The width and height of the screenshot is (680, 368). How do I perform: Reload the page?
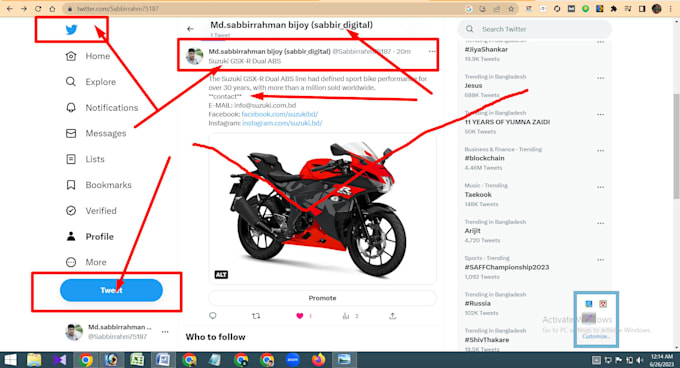click(x=38, y=9)
